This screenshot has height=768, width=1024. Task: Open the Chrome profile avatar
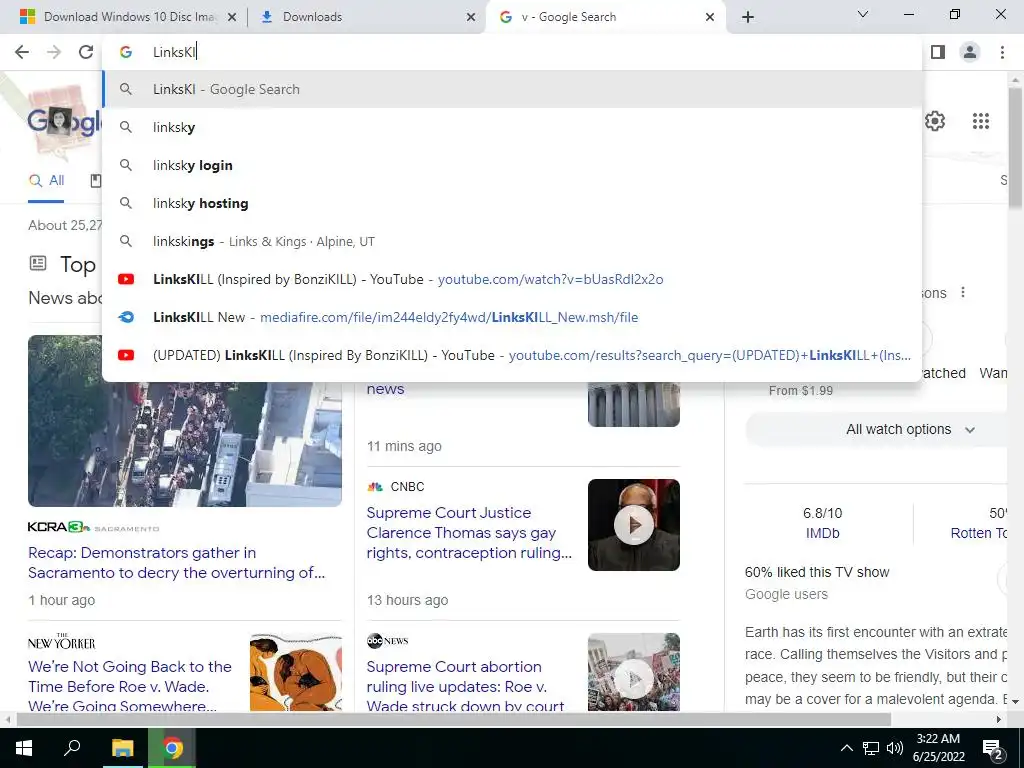click(x=970, y=52)
